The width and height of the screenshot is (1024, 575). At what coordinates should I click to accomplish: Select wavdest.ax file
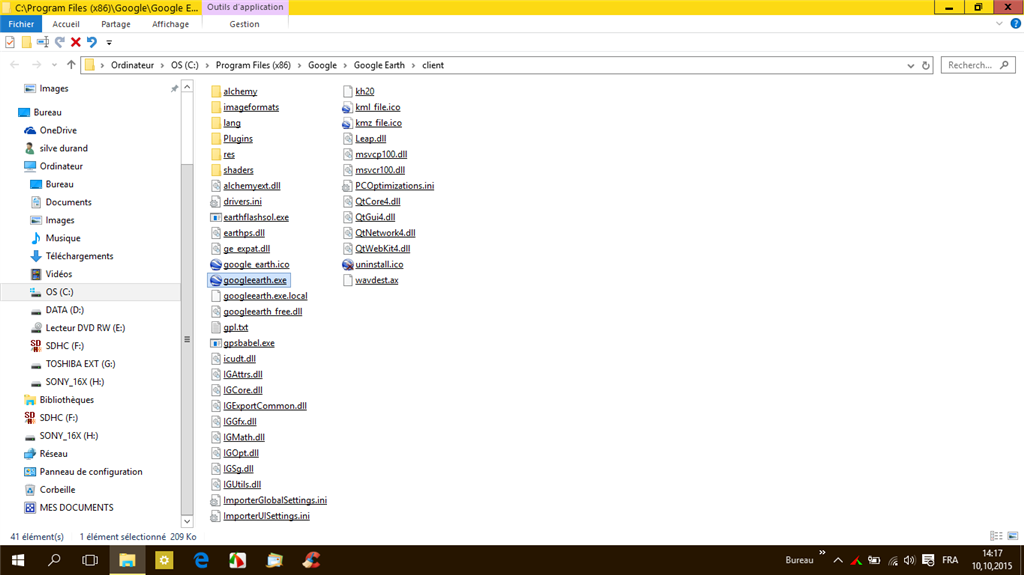(370, 280)
